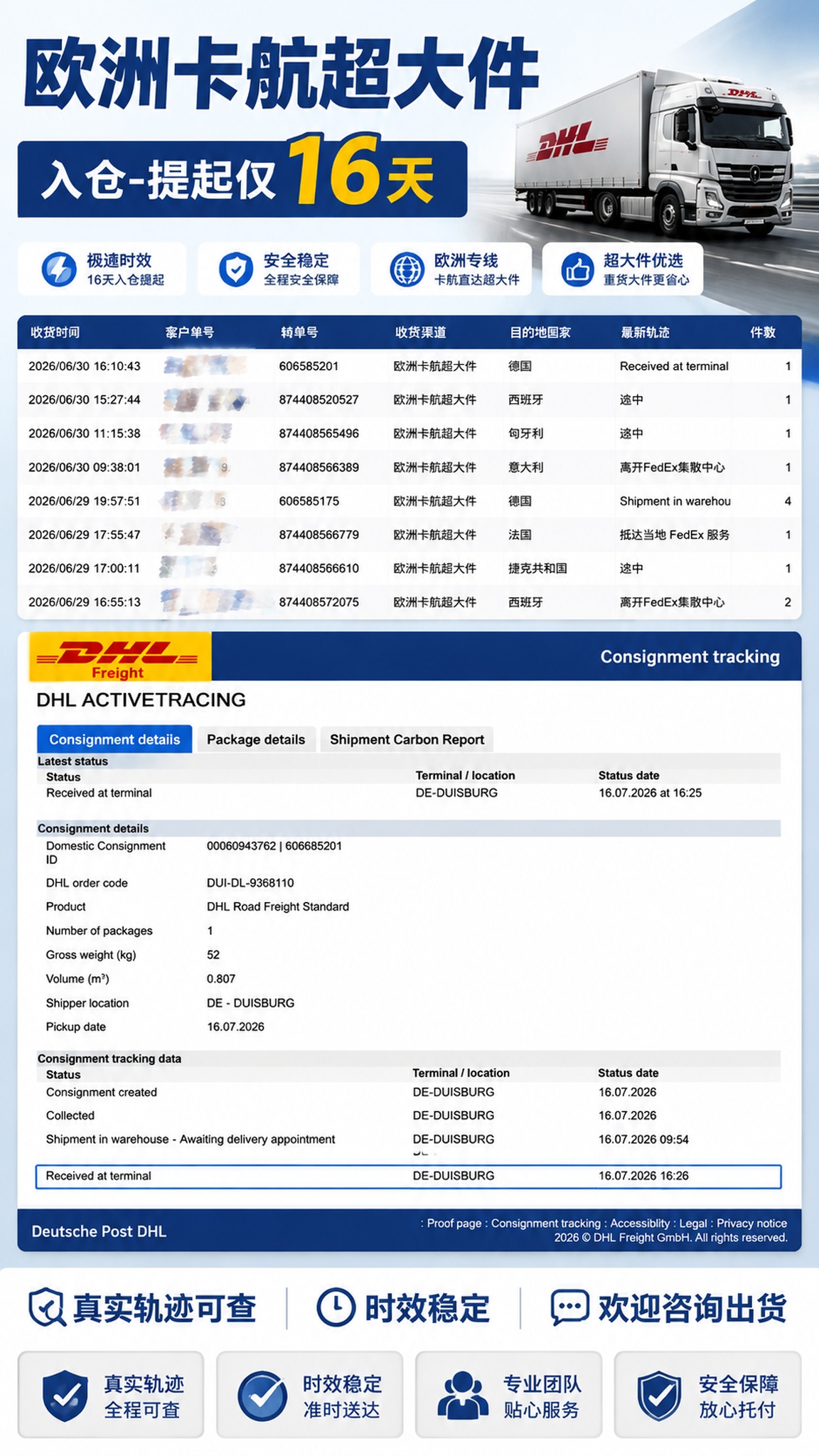Click the DHL Road Freight Standard value

(x=278, y=906)
